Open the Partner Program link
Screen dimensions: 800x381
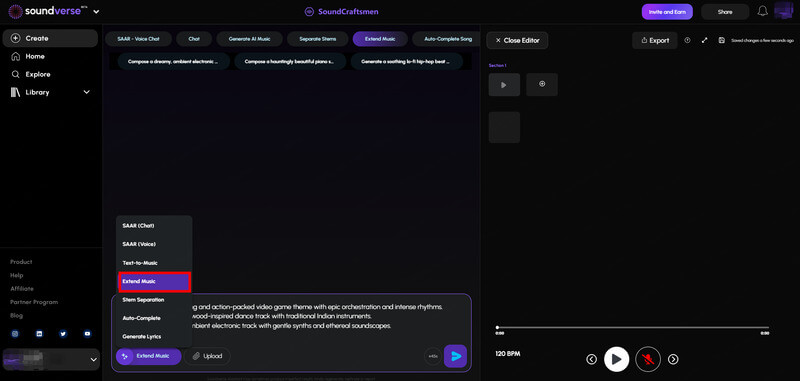point(34,302)
